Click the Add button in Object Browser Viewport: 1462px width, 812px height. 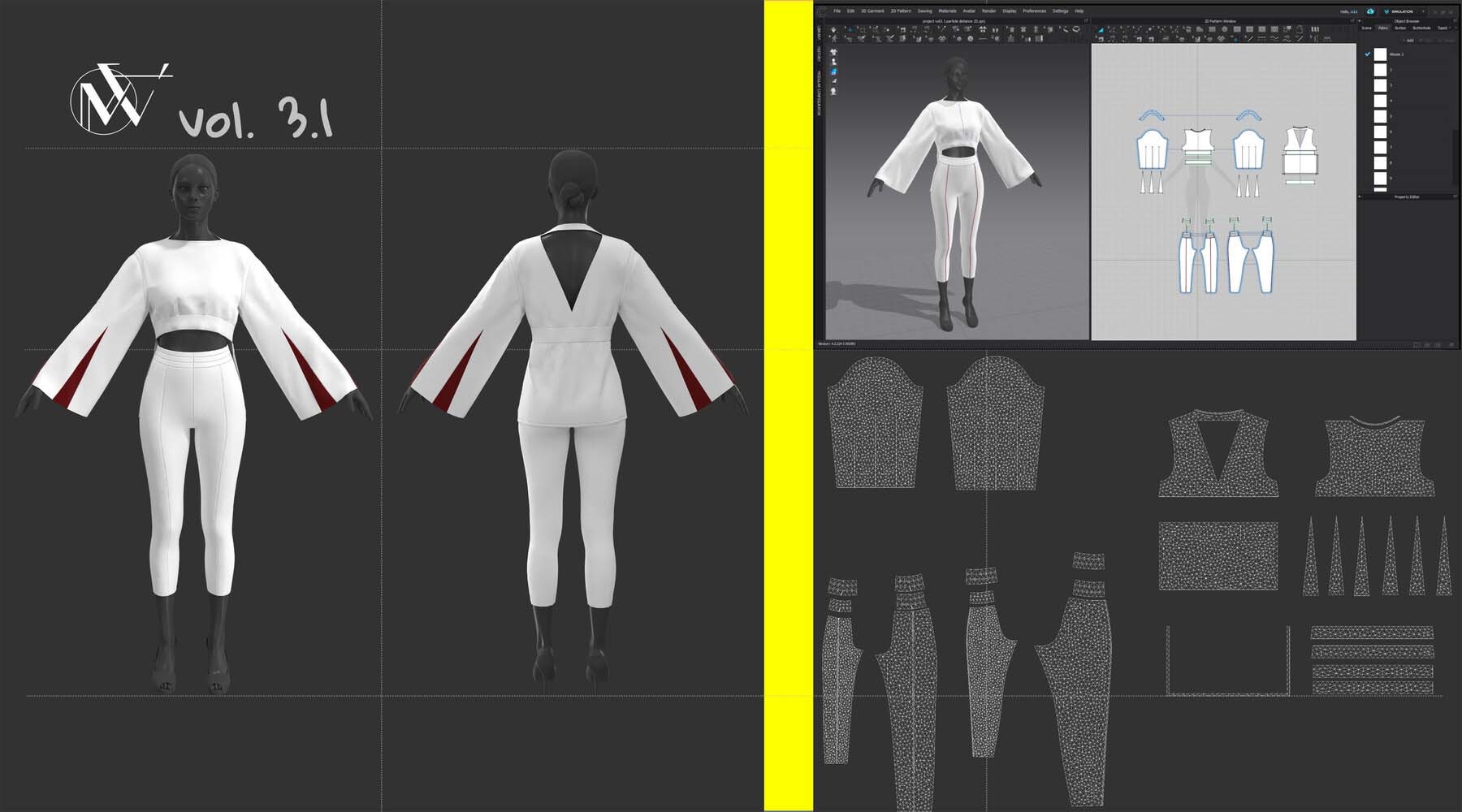(1408, 40)
